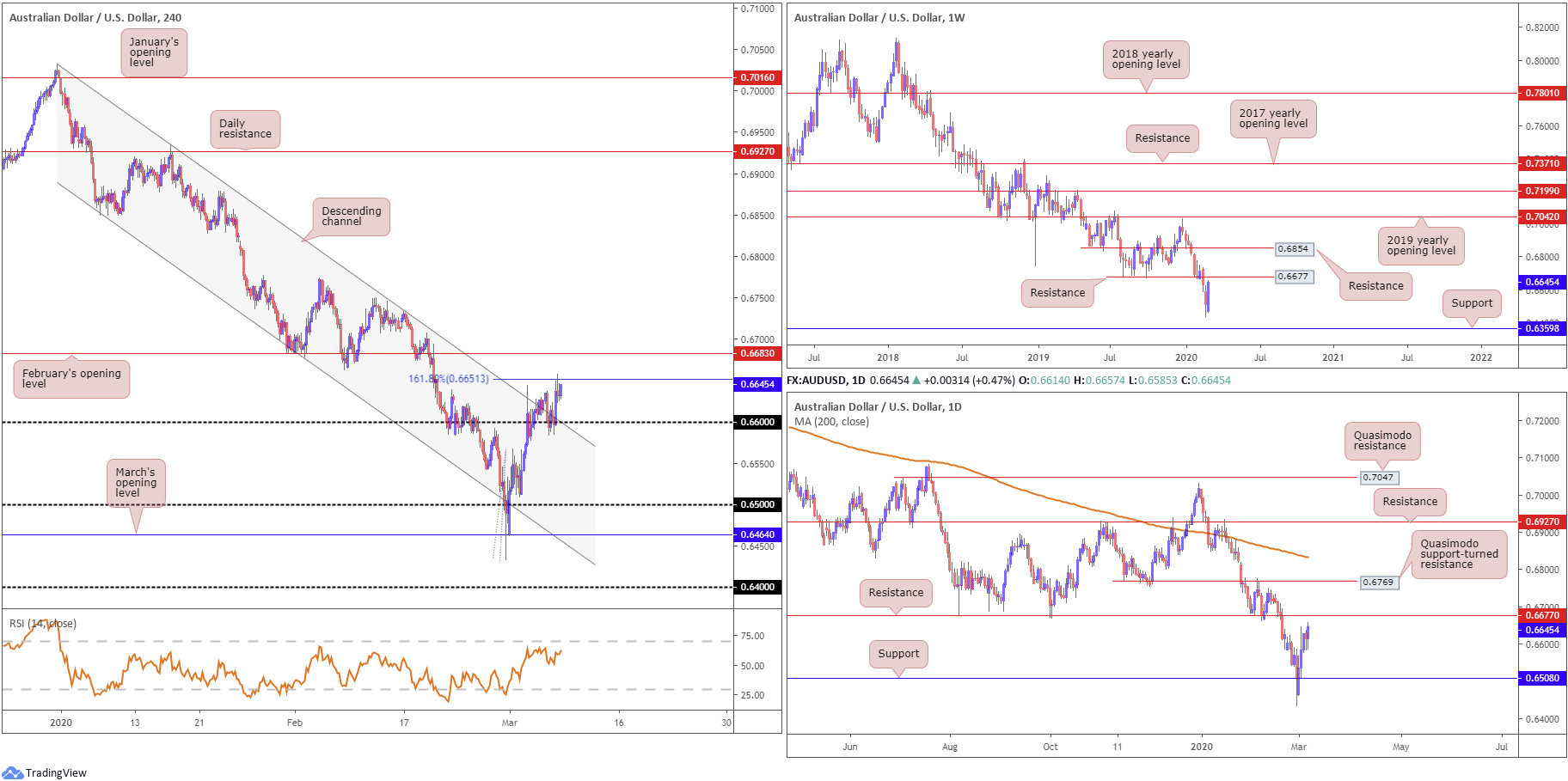The image size is (1568, 781).
Task: Select the 0.6677 resistance value box
Action: [x=1293, y=277]
